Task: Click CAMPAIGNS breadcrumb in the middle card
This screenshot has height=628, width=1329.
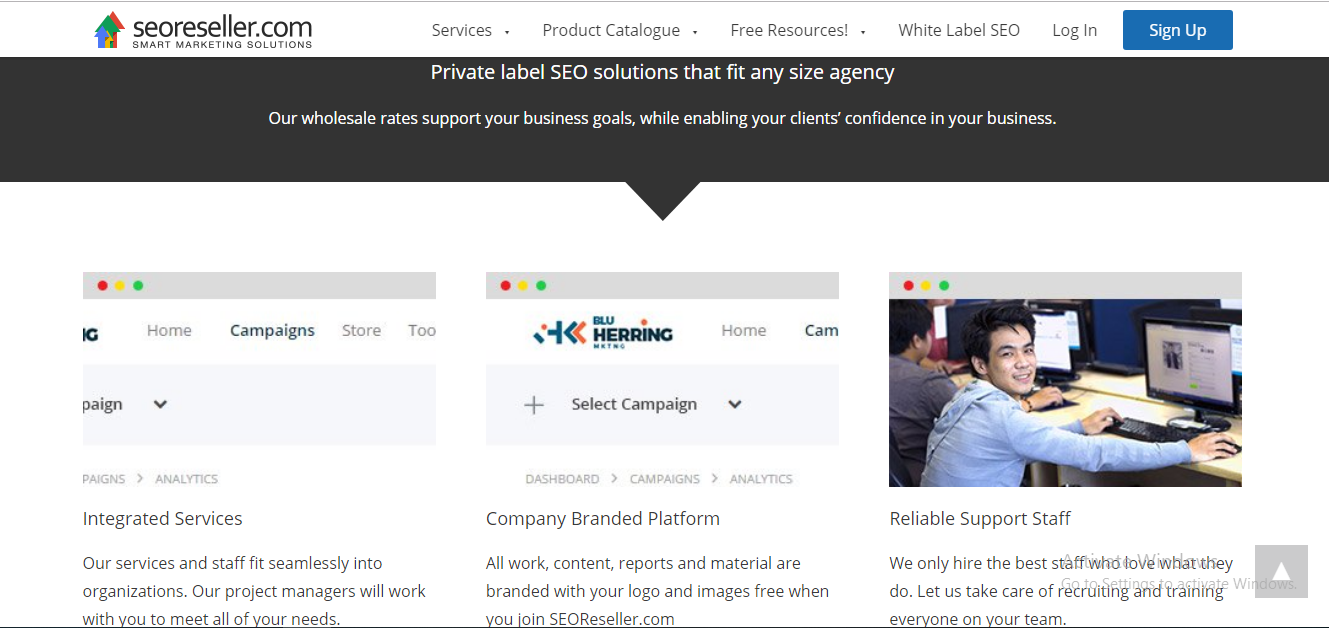Action: pyautogui.click(x=664, y=479)
